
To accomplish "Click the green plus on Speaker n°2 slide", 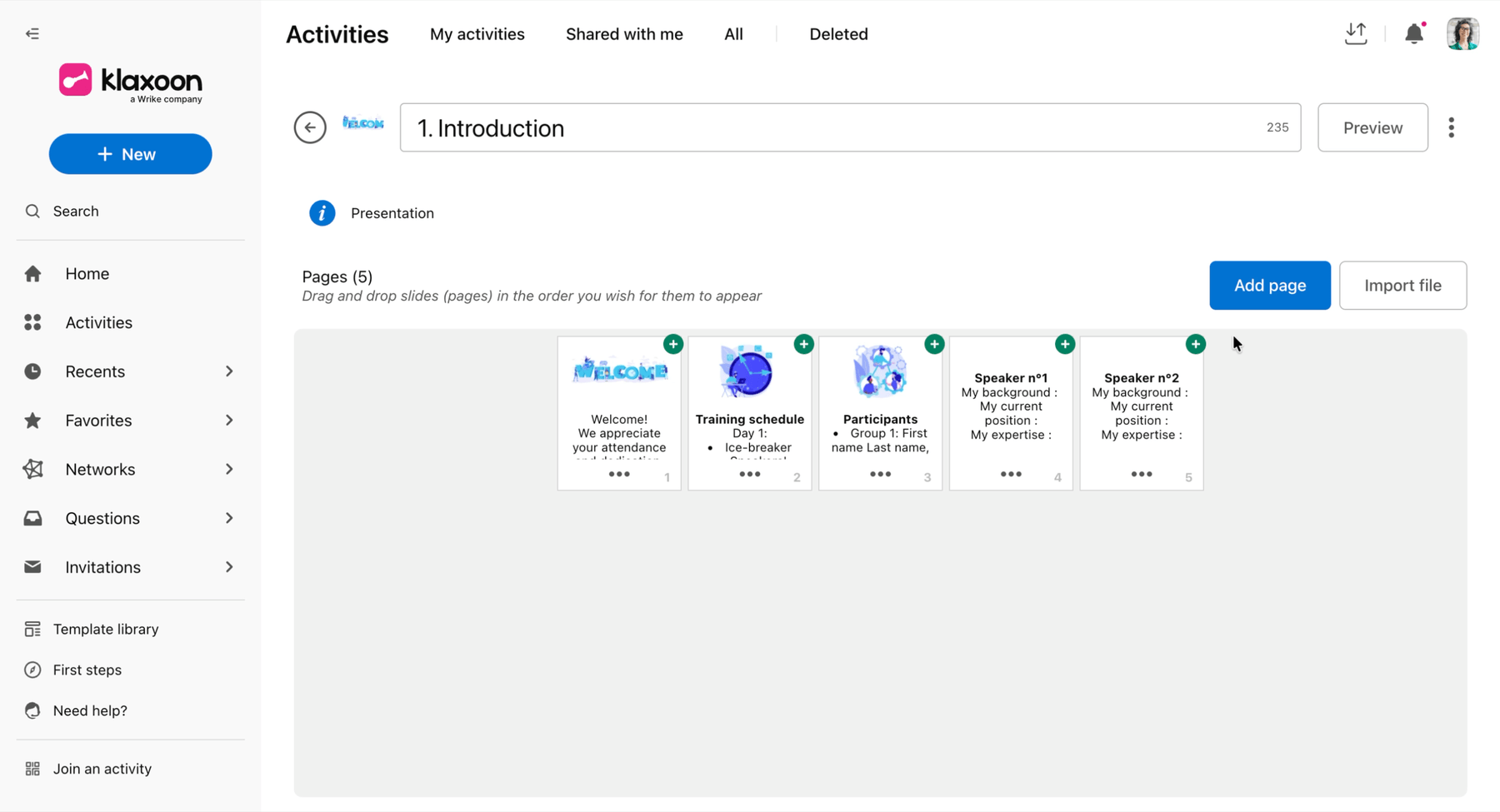I will 1196,344.
